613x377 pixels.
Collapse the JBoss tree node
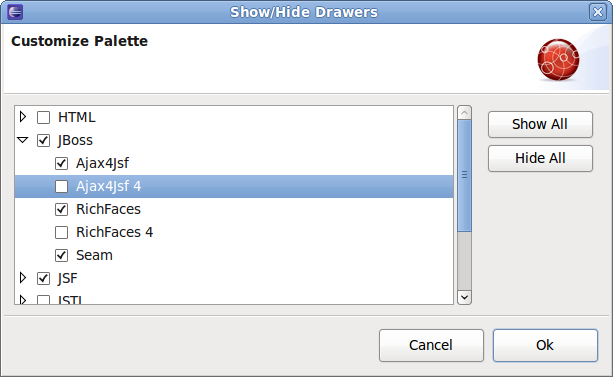click(23, 140)
